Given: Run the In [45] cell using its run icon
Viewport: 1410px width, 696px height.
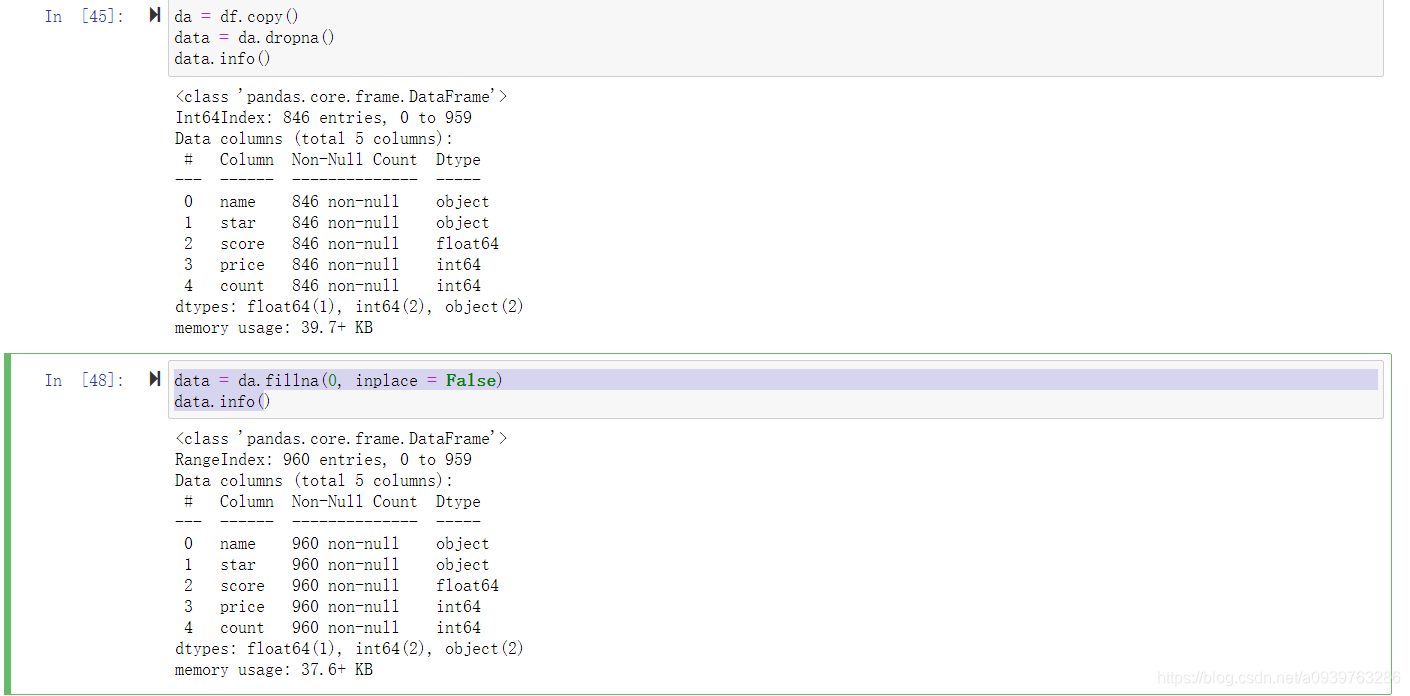Looking at the screenshot, I should (x=155, y=16).
